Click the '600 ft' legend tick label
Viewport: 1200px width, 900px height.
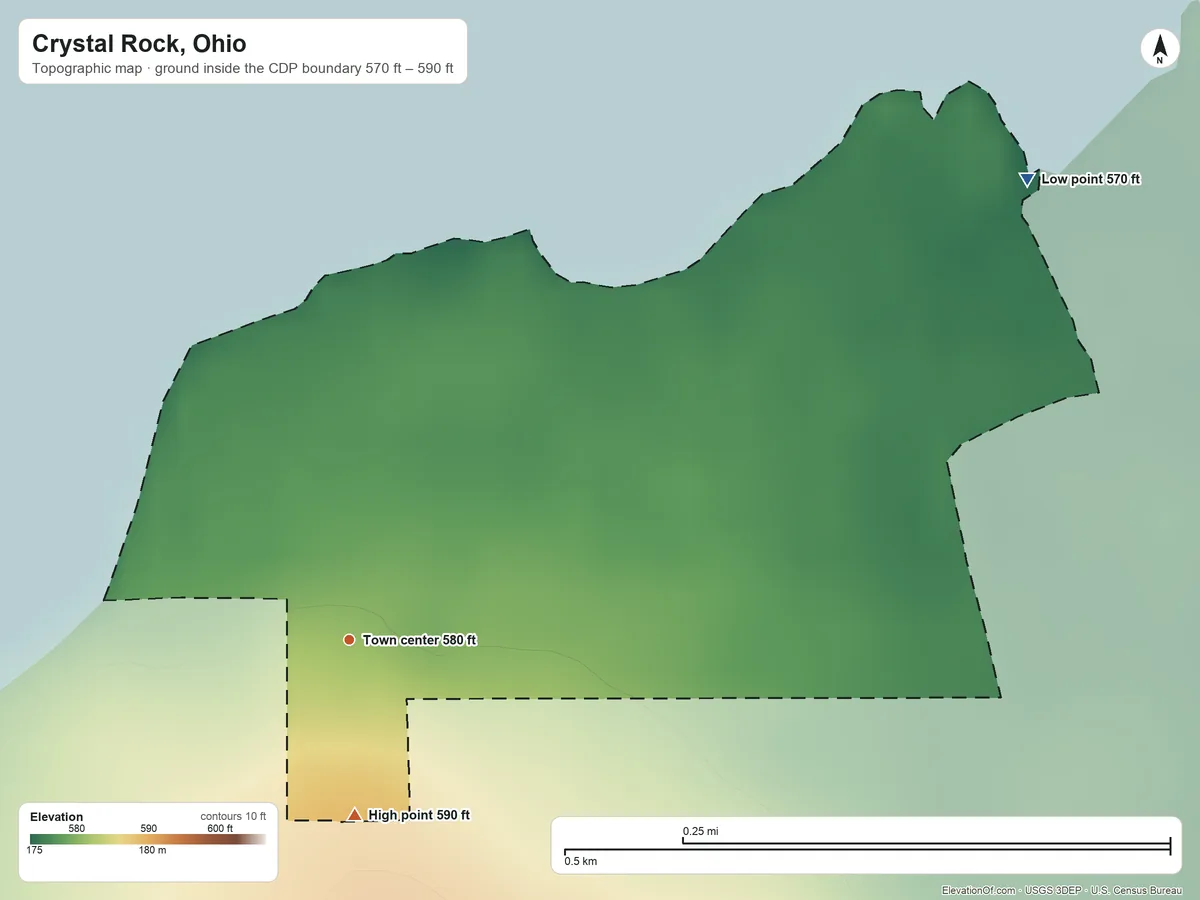point(220,828)
